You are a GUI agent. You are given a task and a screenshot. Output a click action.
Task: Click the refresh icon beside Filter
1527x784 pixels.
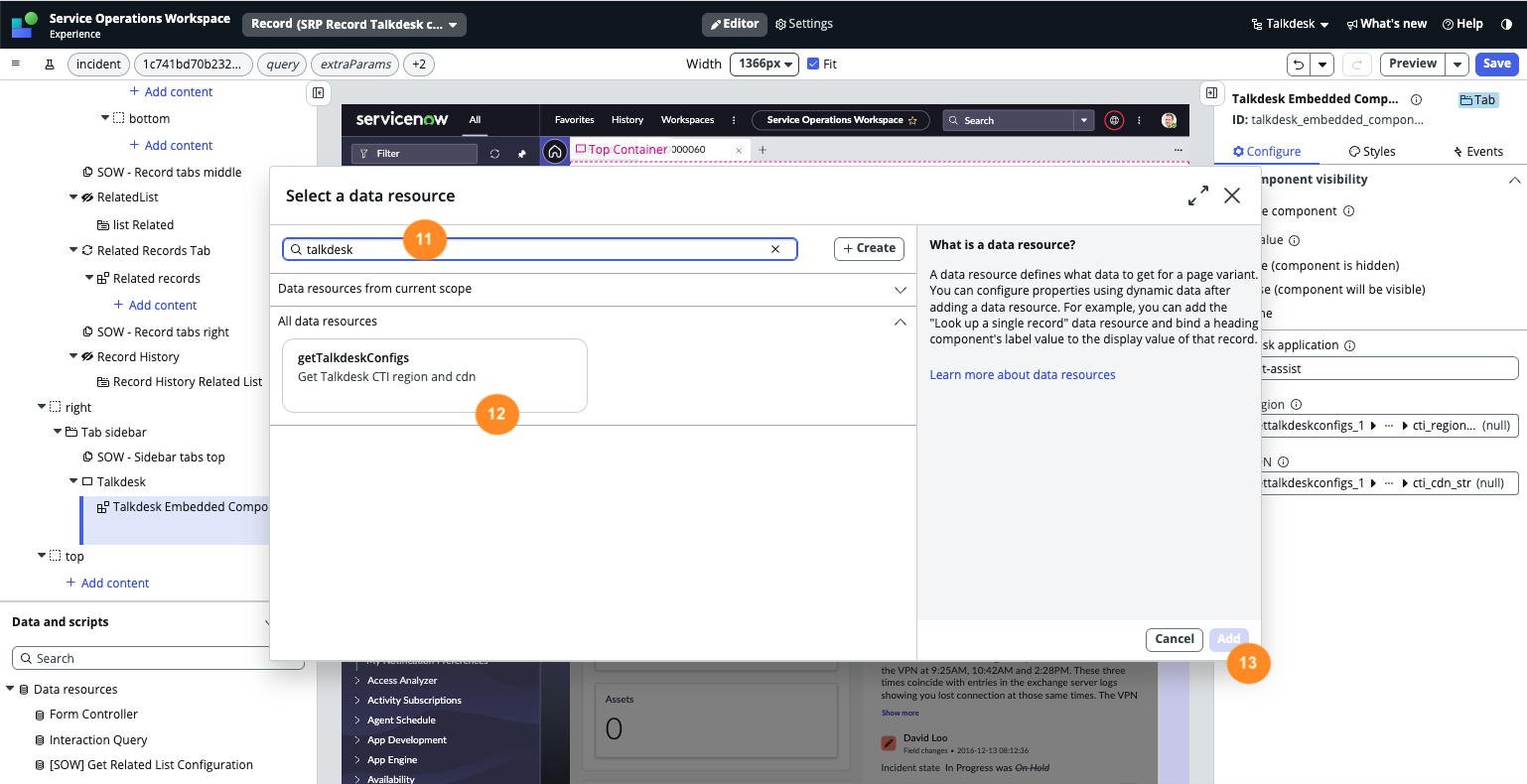(x=494, y=154)
